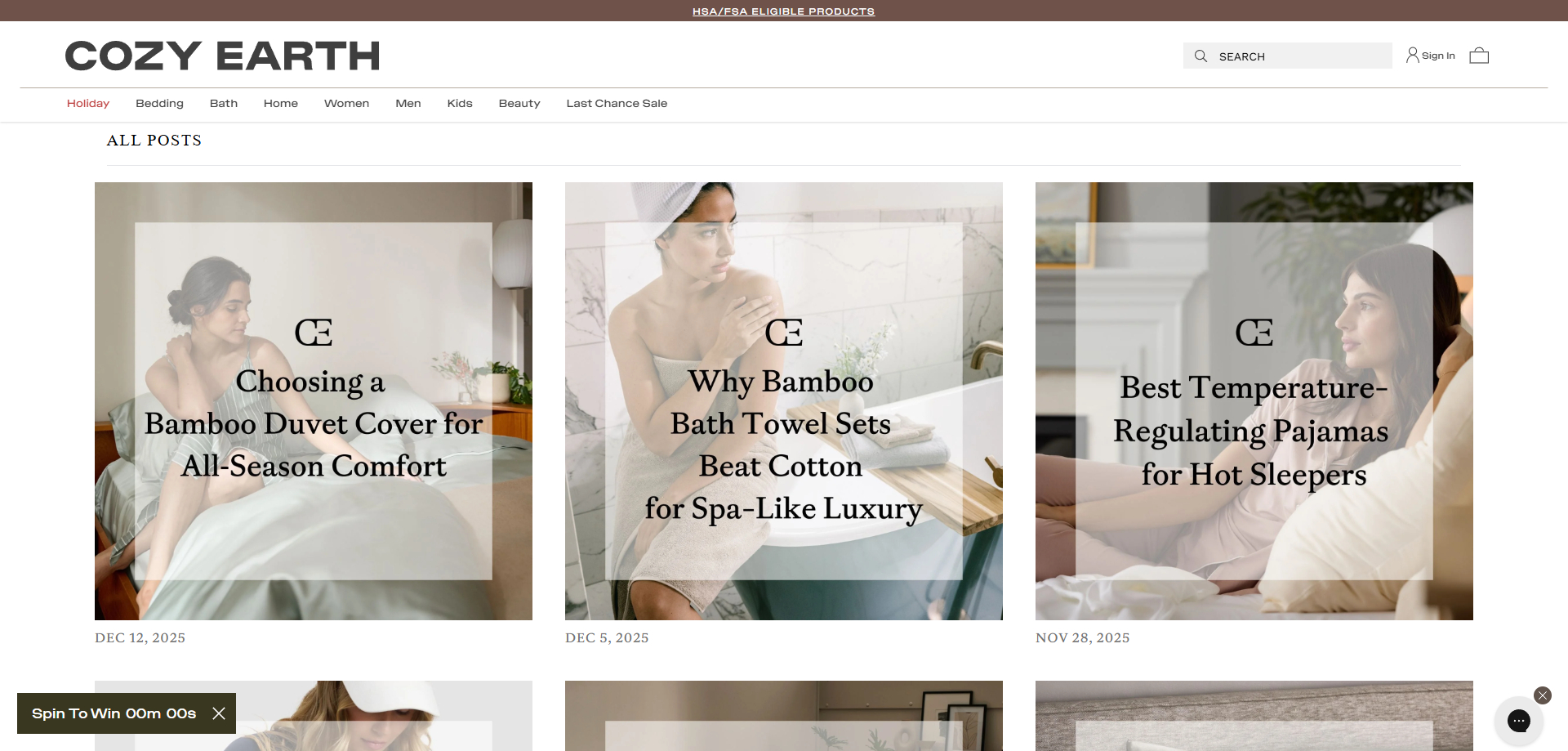
Task: Open Temperature-Regulating Pajamas post
Action: 1254,401
